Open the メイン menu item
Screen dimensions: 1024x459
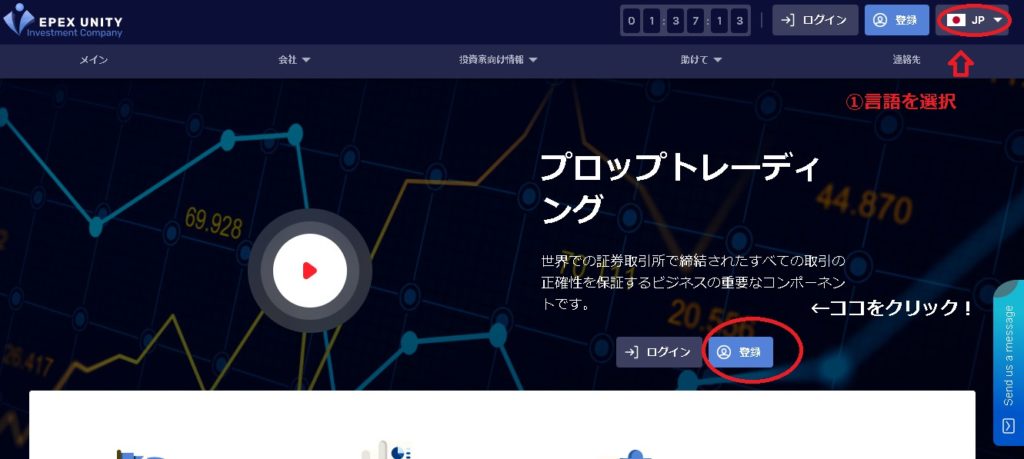pyautogui.click(x=93, y=59)
